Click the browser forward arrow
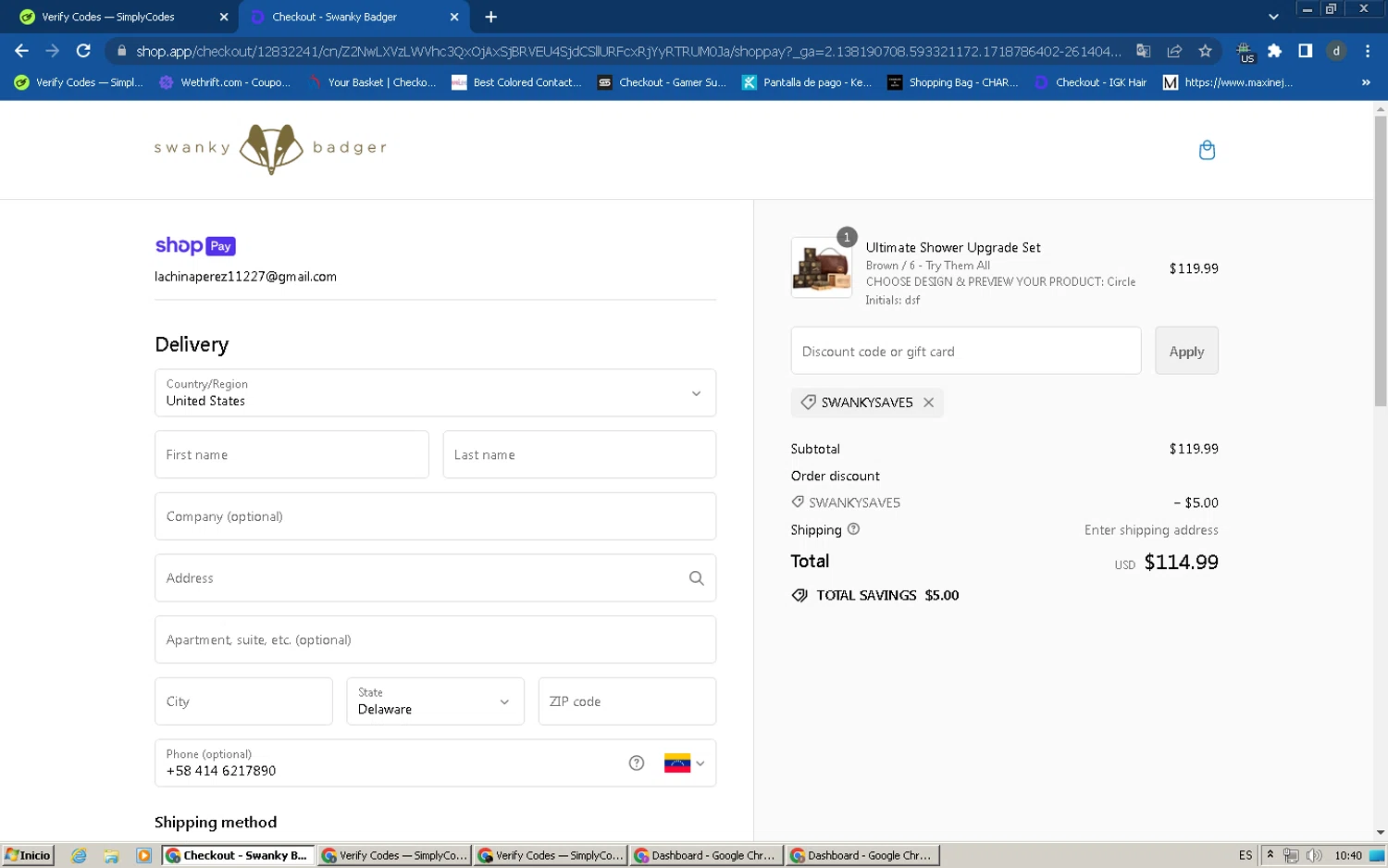Image resolution: width=1388 pixels, height=868 pixels. [x=53, y=51]
